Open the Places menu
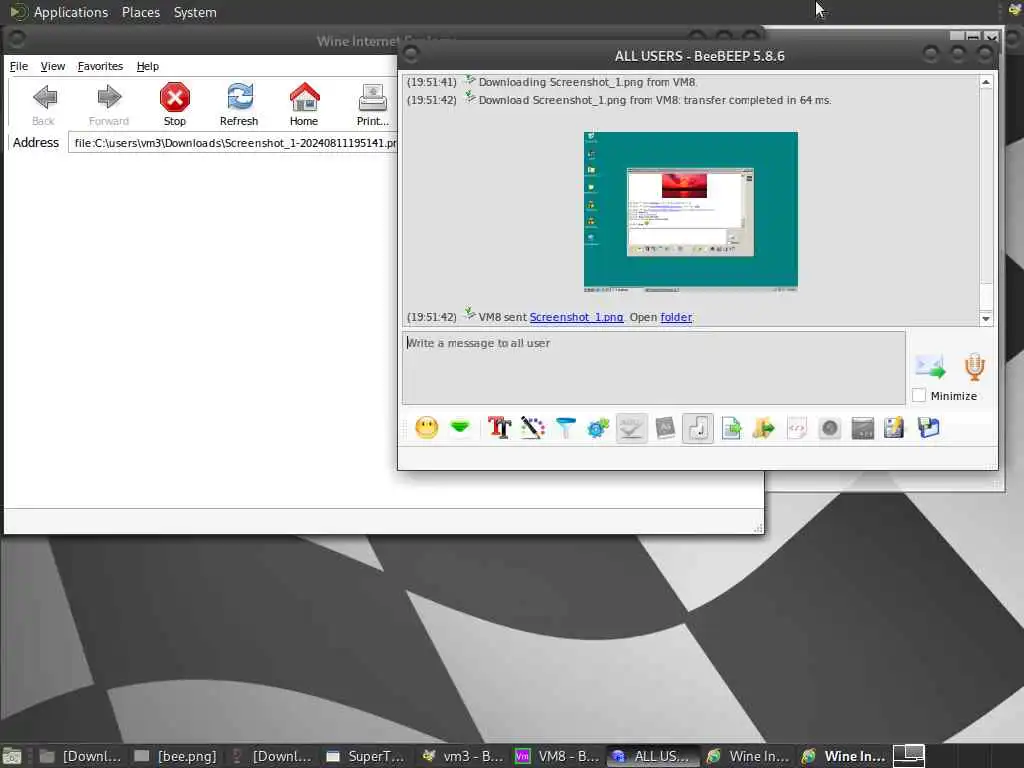 140,12
